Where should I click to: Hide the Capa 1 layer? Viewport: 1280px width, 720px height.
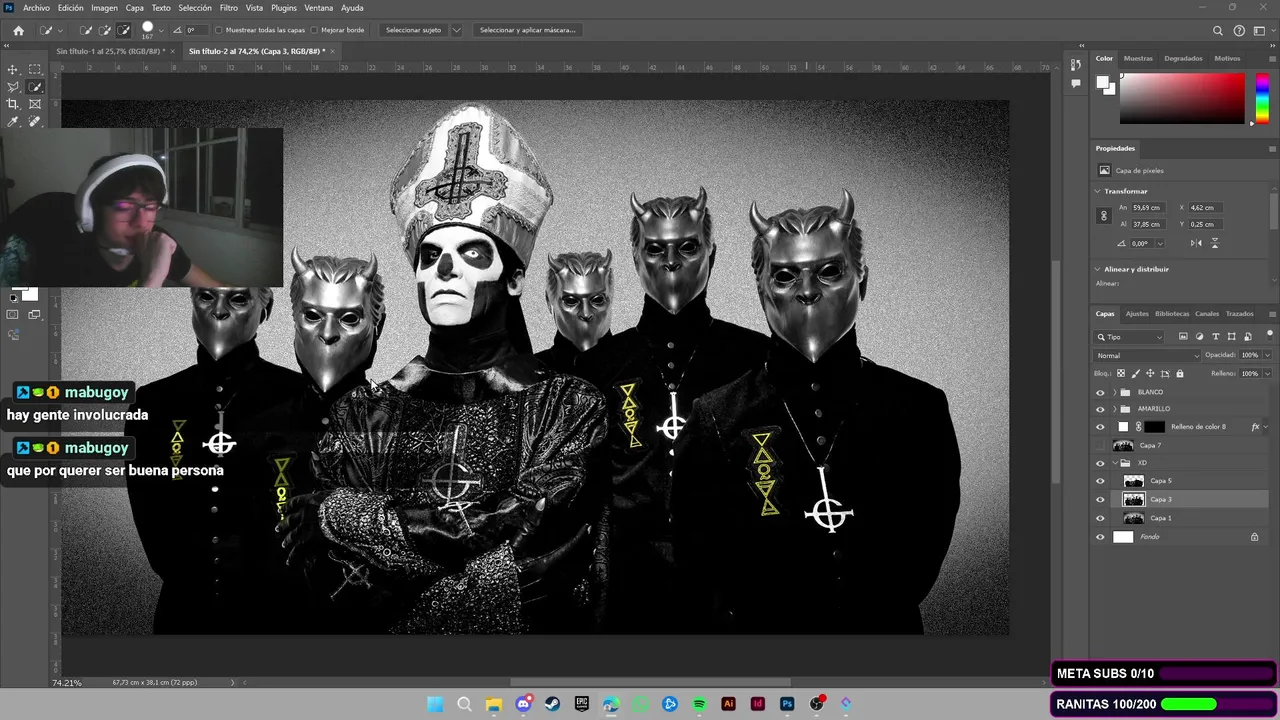click(1100, 518)
